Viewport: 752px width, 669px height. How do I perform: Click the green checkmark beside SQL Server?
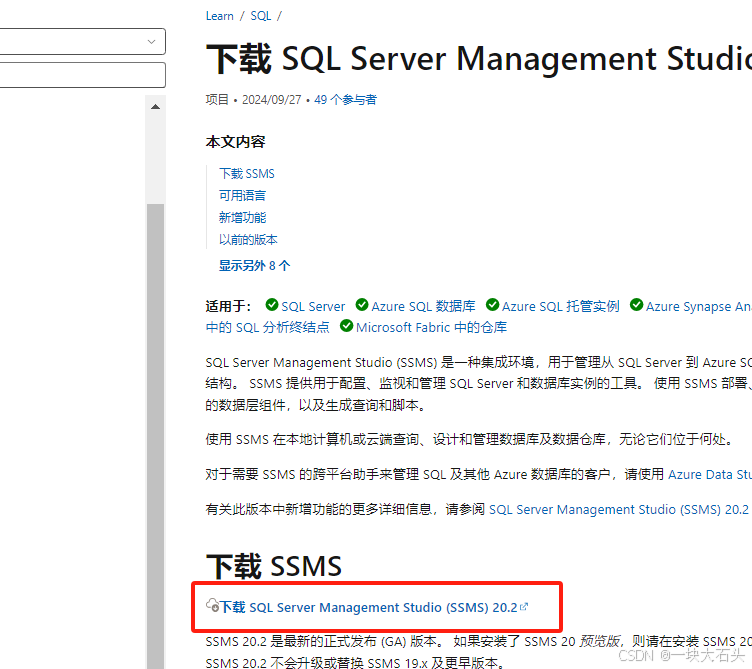[272, 305]
